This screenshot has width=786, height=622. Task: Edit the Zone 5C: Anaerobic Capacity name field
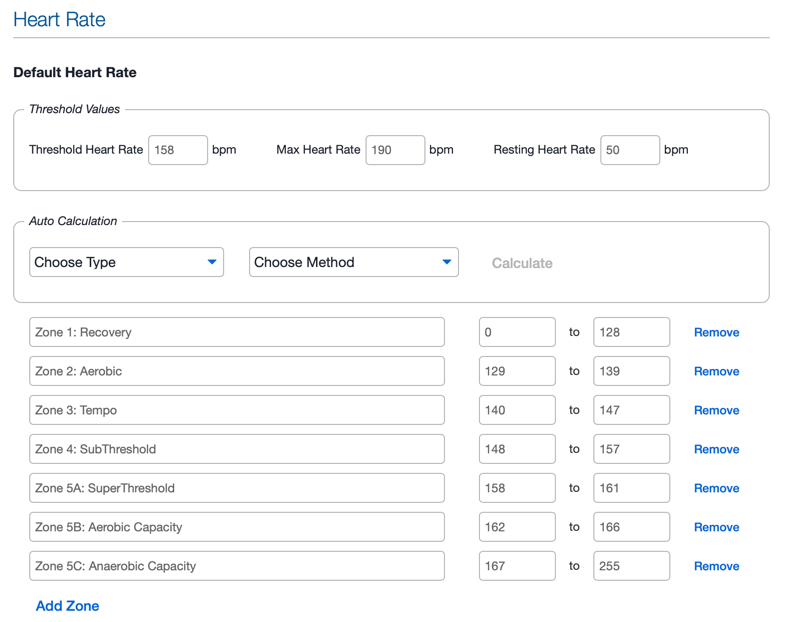pyautogui.click(x=237, y=566)
